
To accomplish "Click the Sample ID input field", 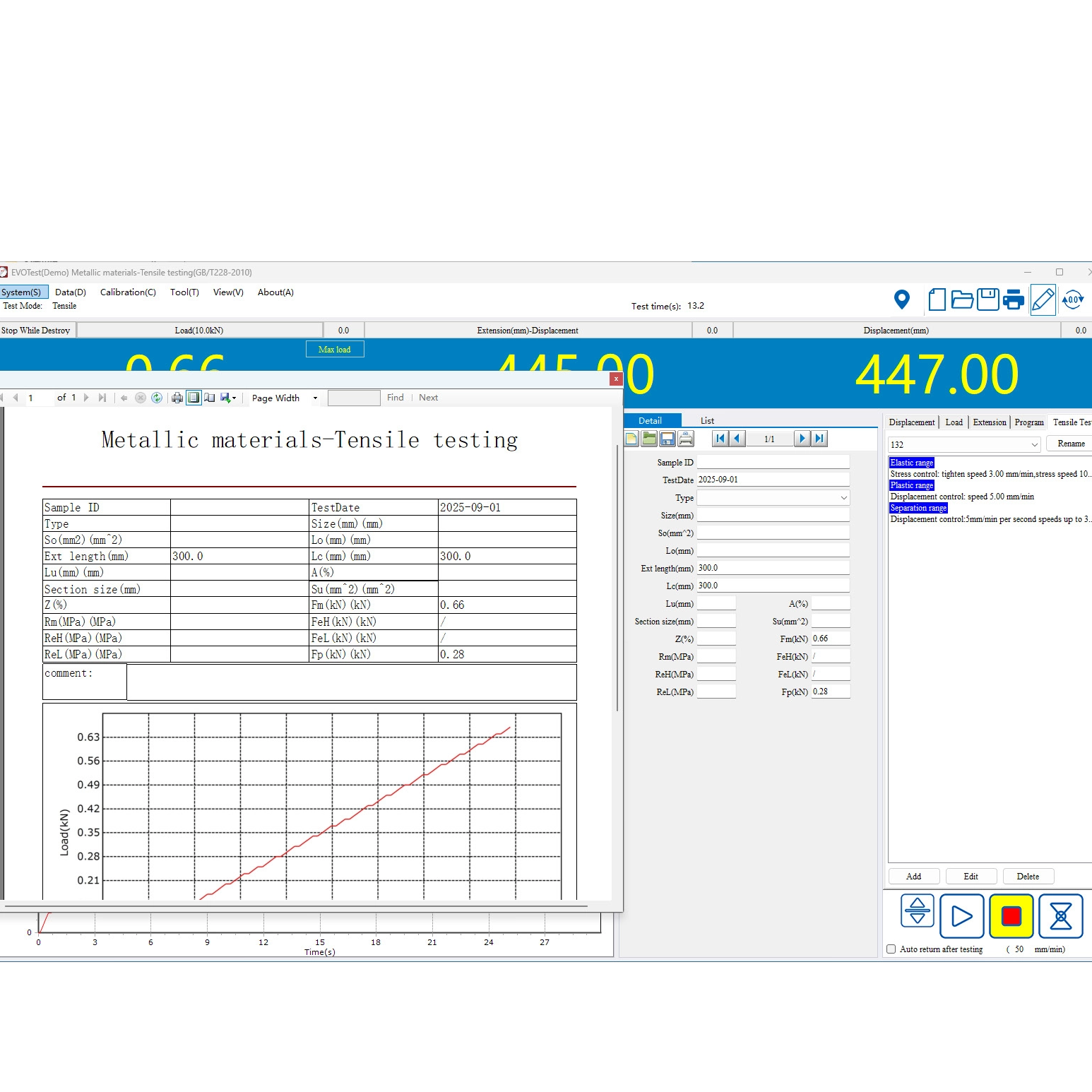I will pyautogui.click(x=773, y=463).
